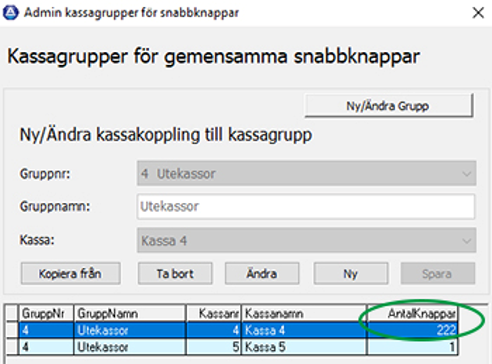Screen dimensions: 492x364
Task: Click the Ta bort button
Action: [x=175, y=273]
